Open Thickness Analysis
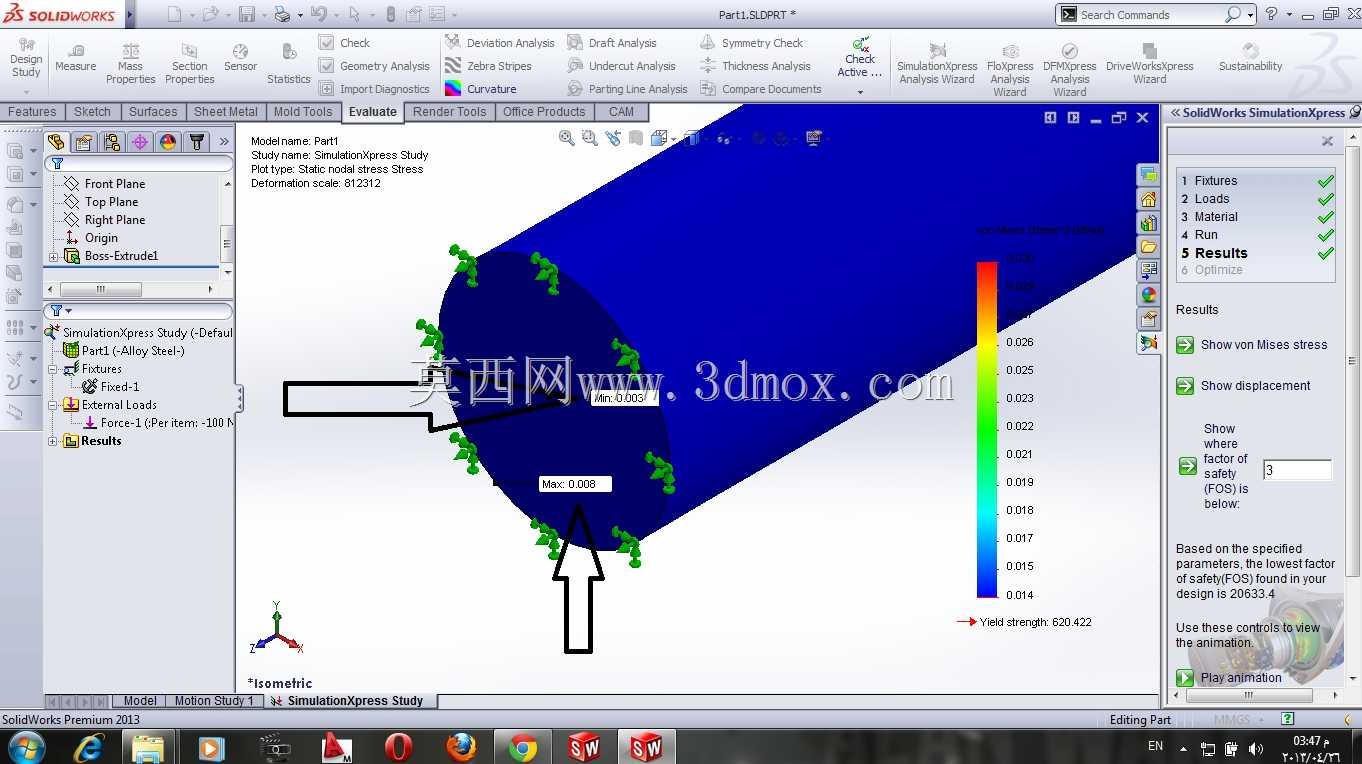The image size is (1362, 764). pyautogui.click(x=756, y=66)
